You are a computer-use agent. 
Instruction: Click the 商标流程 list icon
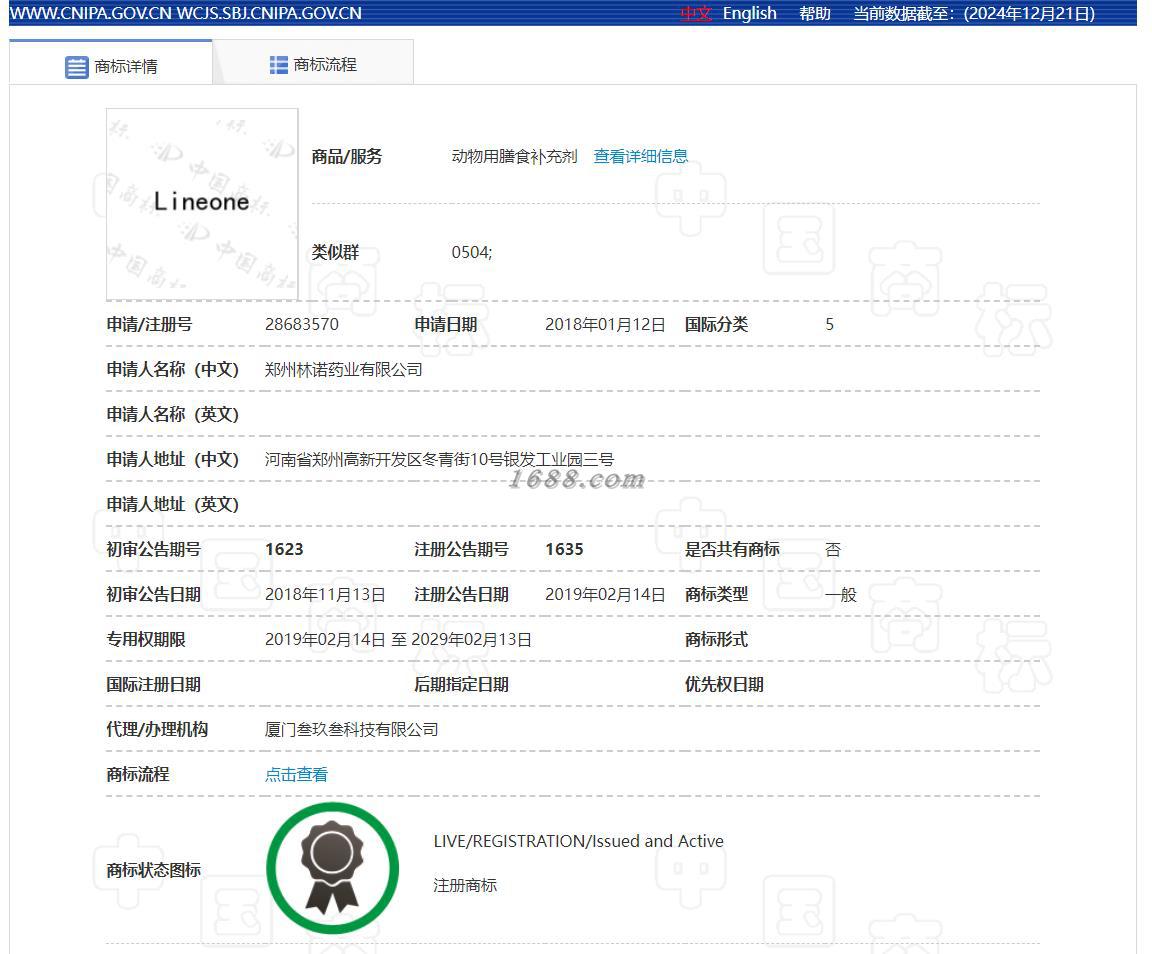tap(278, 65)
